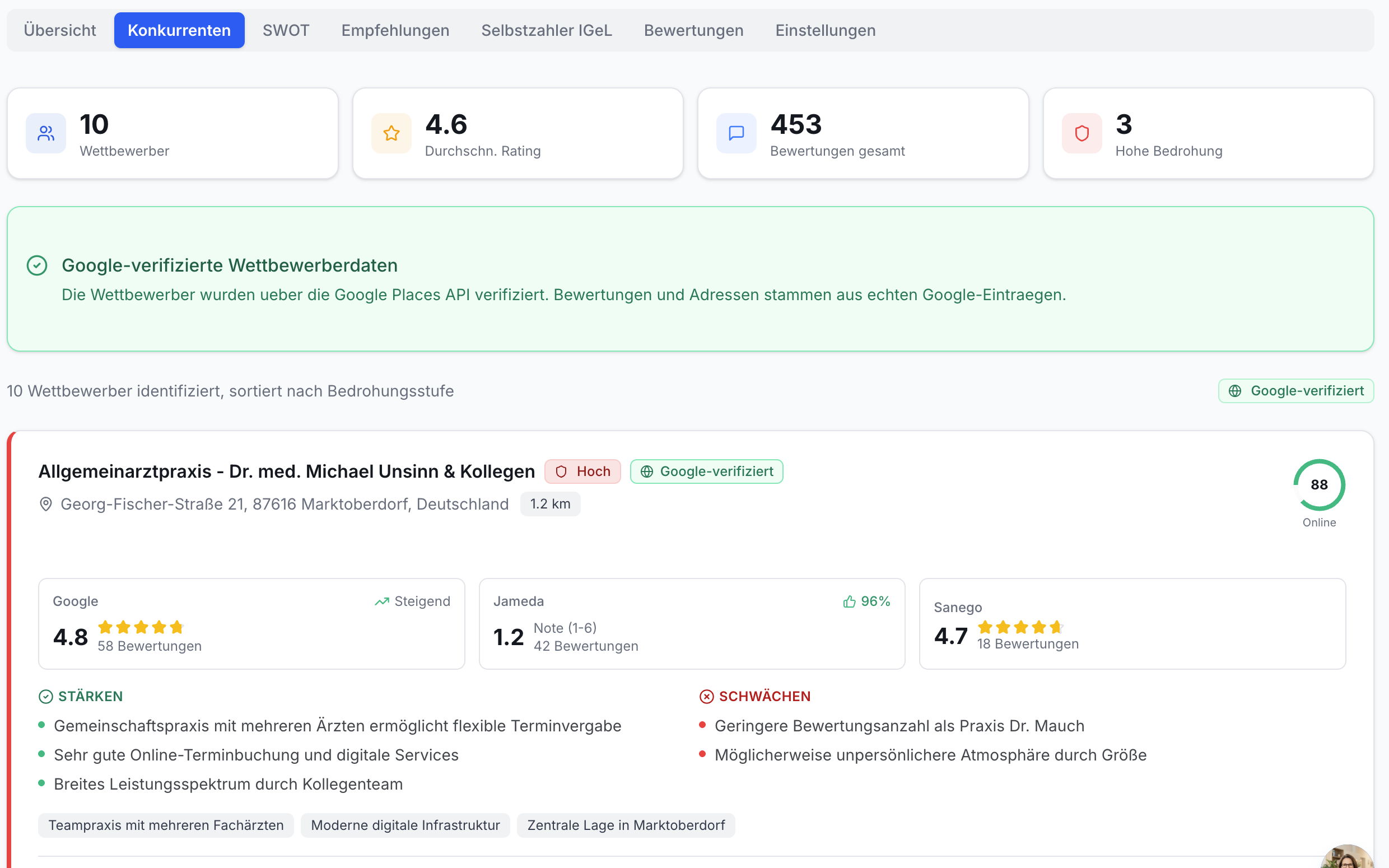The image size is (1389, 868).
Task: Click the Zentrale Lage in Marktoberdorf tag
Action: pyautogui.click(x=626, y=825)
